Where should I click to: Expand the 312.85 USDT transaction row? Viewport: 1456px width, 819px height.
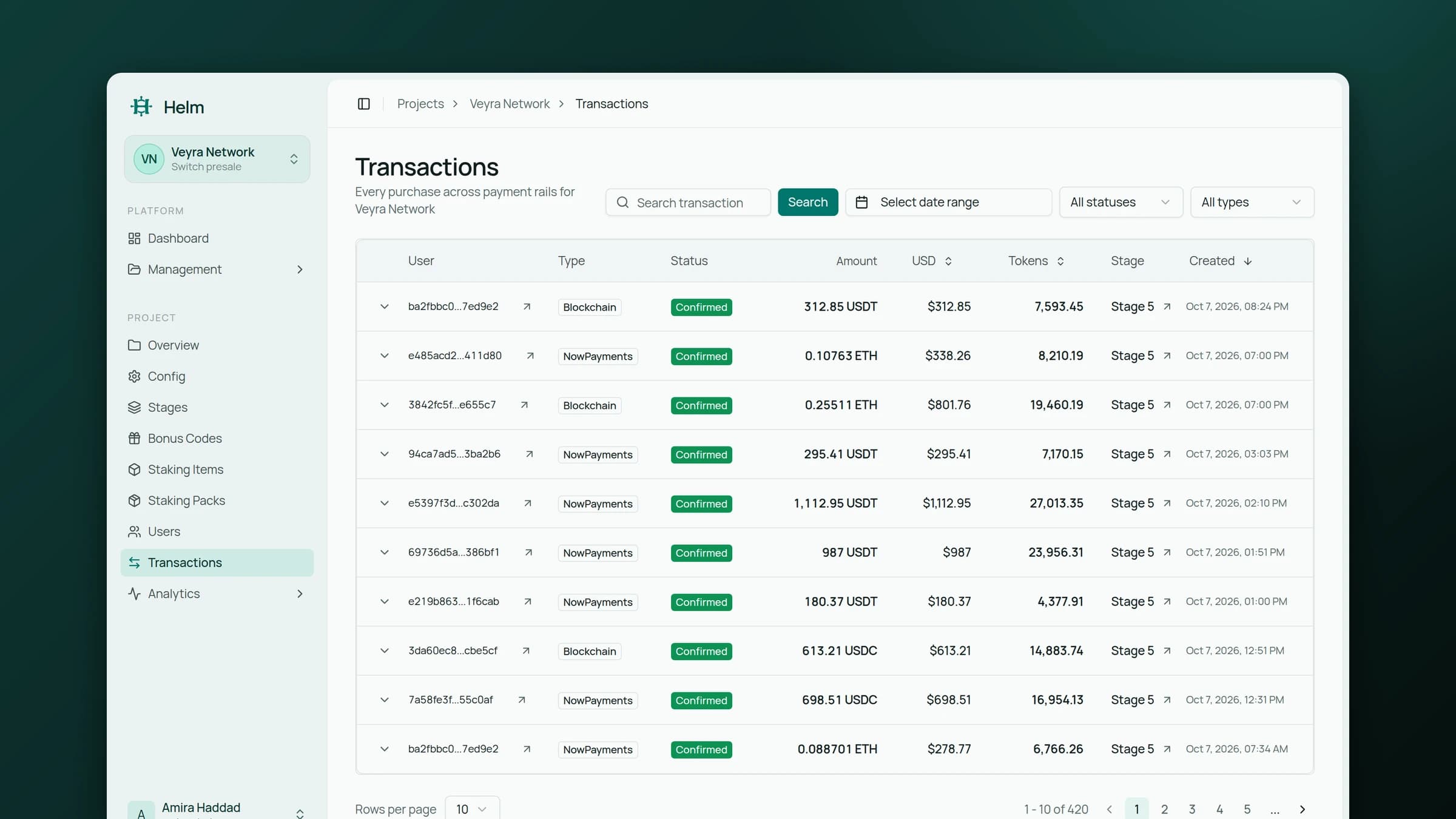384,306
